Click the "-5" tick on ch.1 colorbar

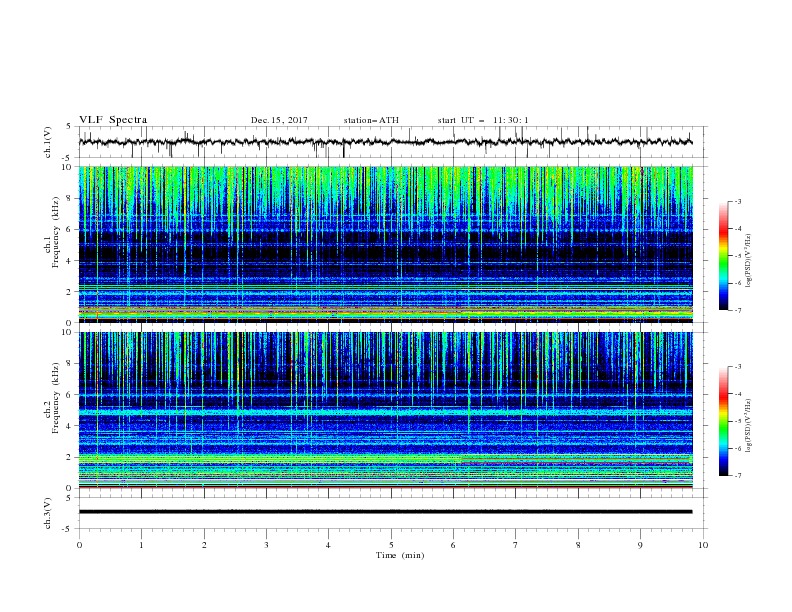737,256
